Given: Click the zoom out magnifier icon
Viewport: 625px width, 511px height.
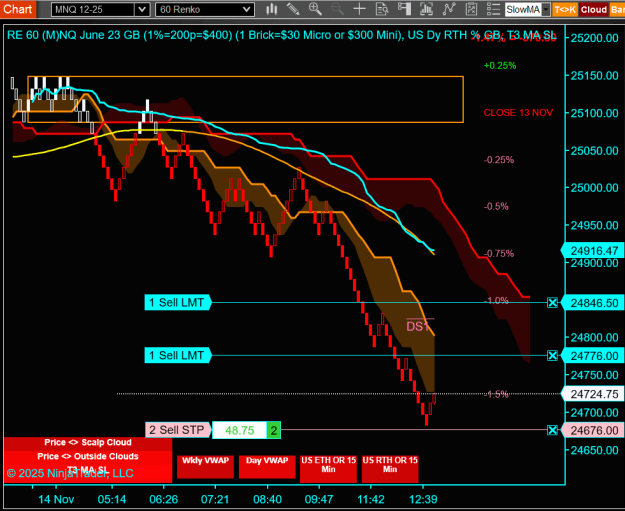Looking at the screenshot, I should click(337, 9).
